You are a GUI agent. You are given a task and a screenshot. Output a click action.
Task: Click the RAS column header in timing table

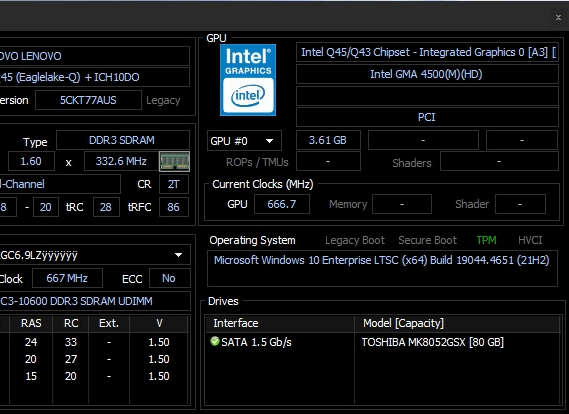[31, 323]
